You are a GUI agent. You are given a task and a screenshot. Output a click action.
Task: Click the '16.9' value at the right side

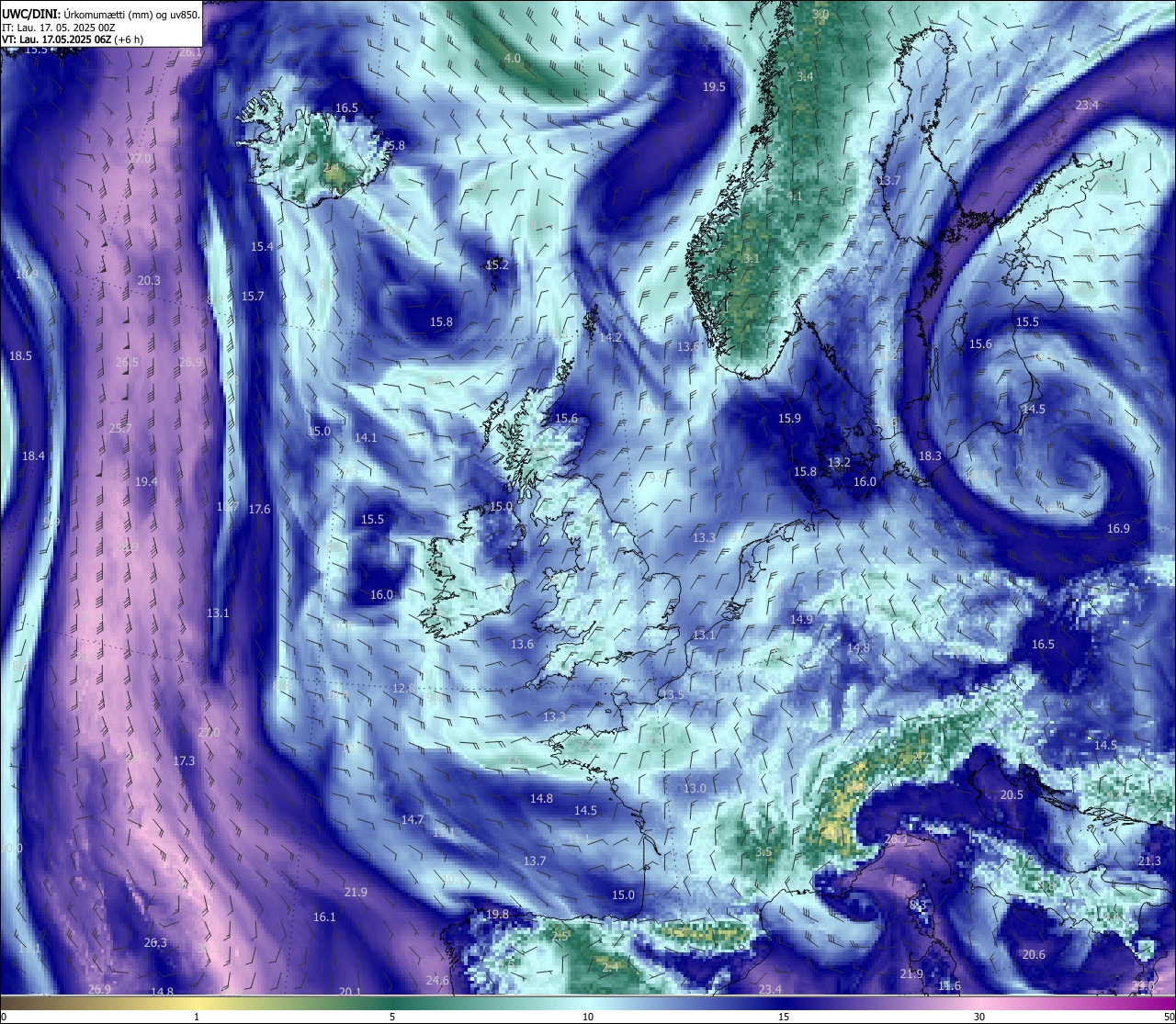click(x=1118, y=528)
